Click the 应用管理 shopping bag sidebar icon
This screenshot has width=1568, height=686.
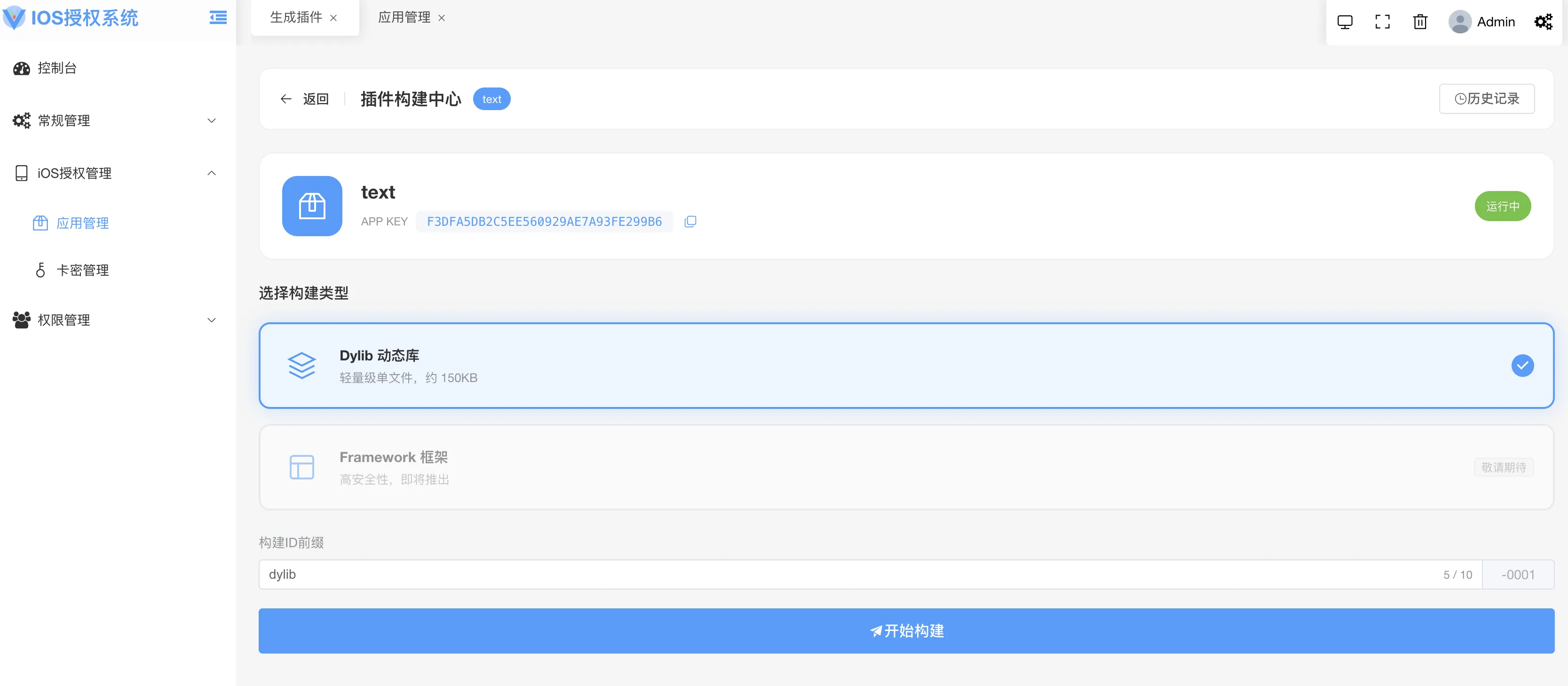40,223
